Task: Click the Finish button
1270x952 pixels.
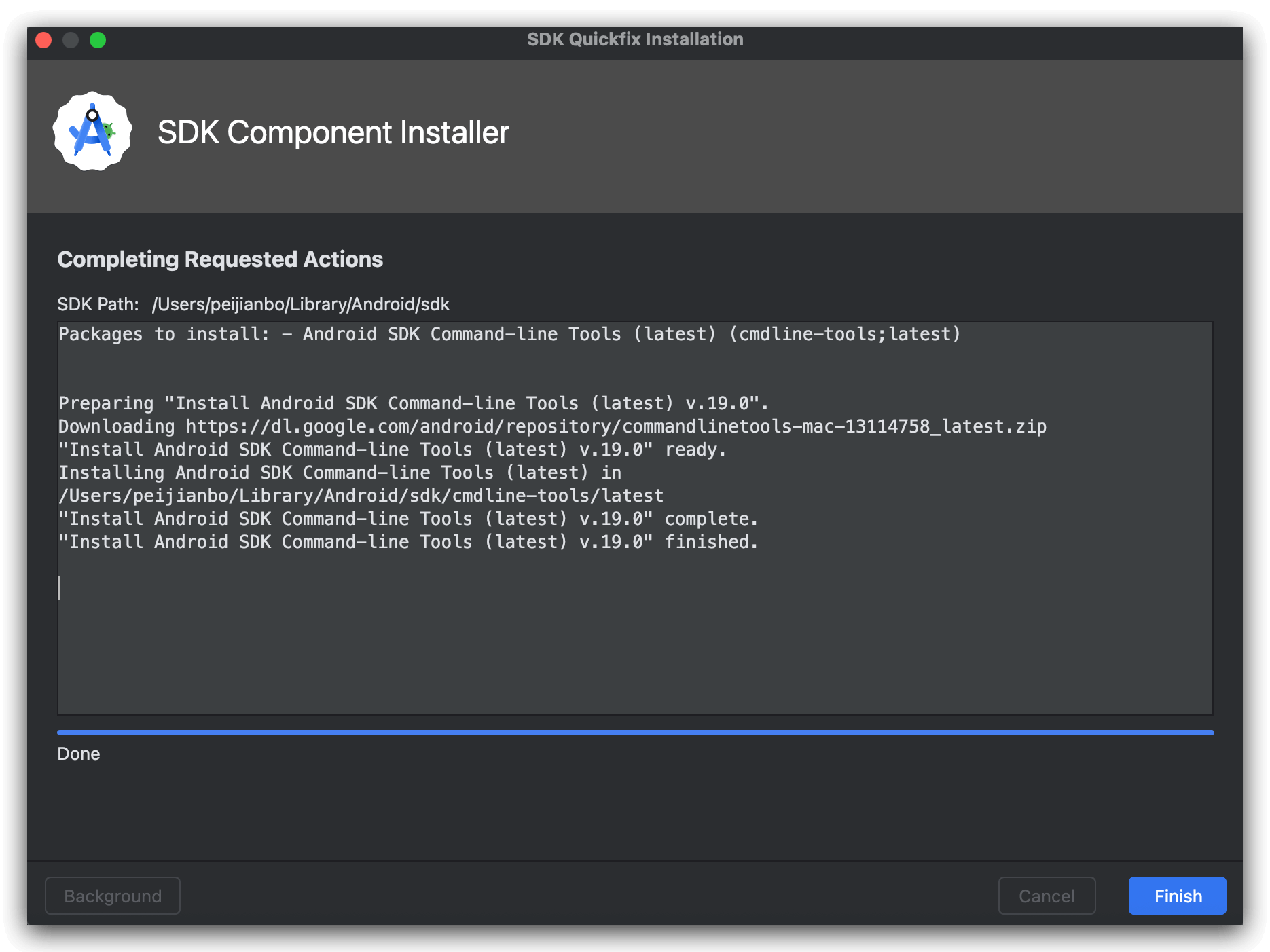Action: pos(1177,896)
